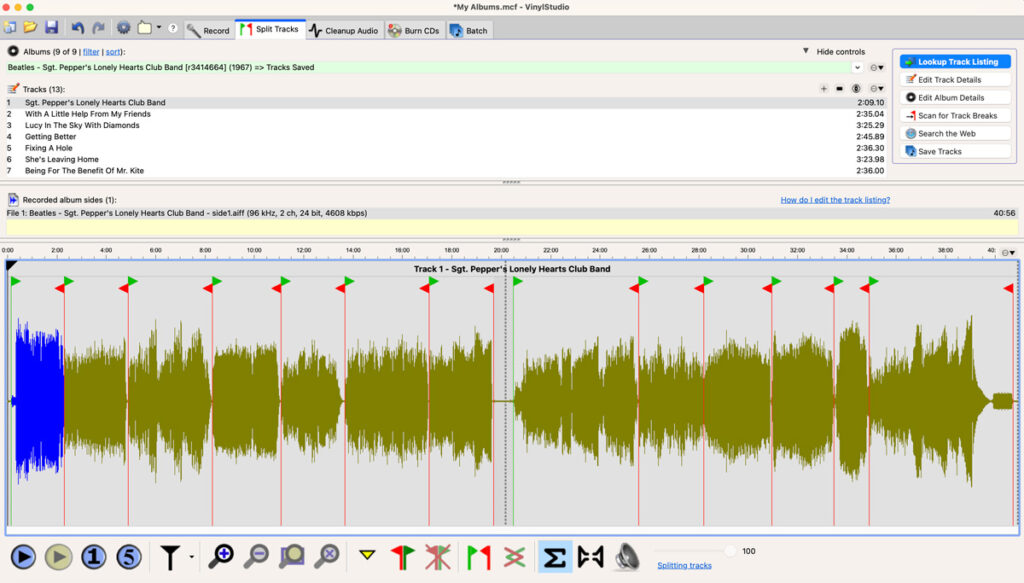Select track 3 Lucy In The Sky With Diamonds
The width and height of the screenshot is (1024, 583).
tap(82, 125)
